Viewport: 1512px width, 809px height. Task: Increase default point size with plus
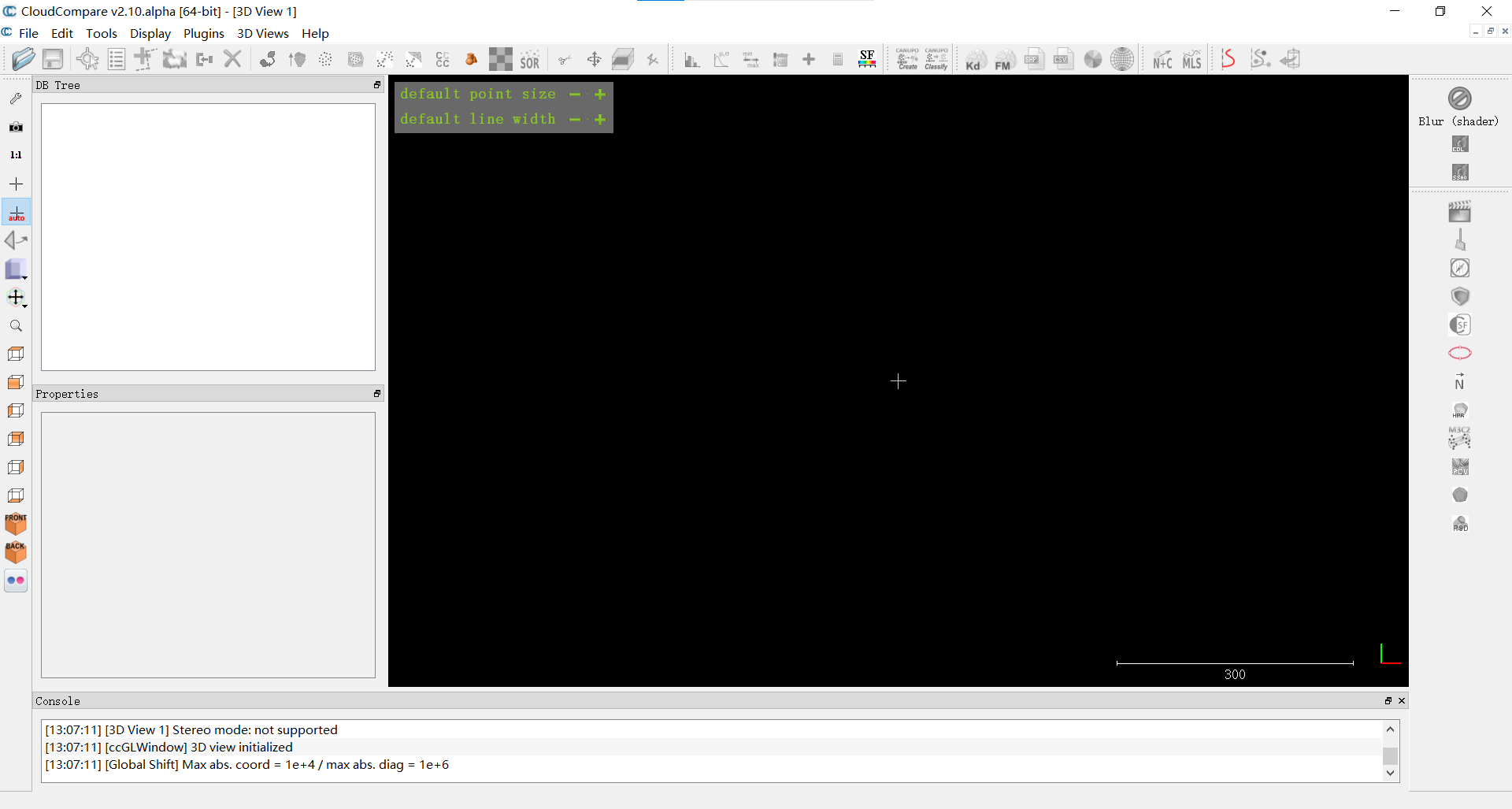tap(600, 95)
